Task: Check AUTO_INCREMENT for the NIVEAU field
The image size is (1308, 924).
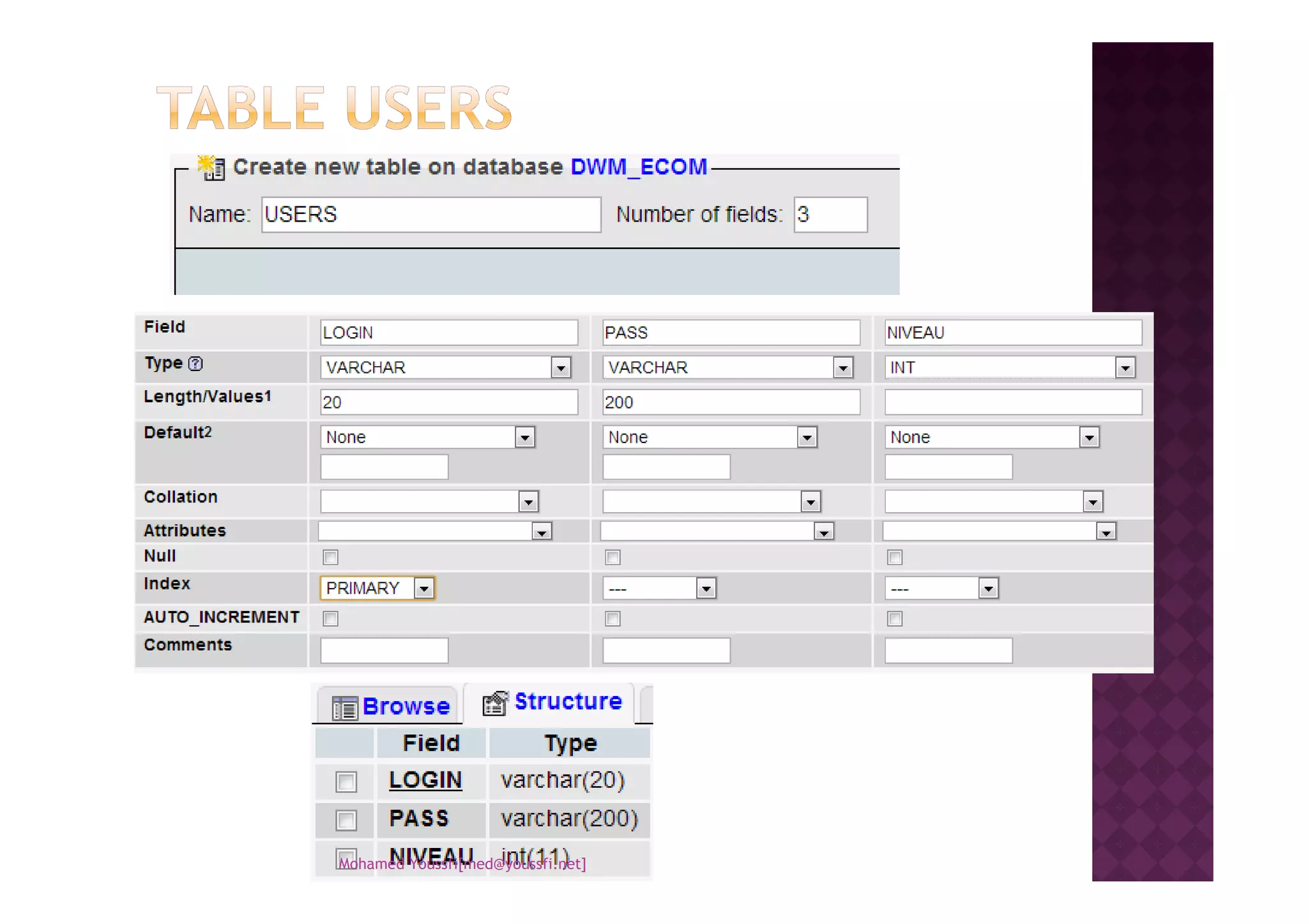Action: 895,619
